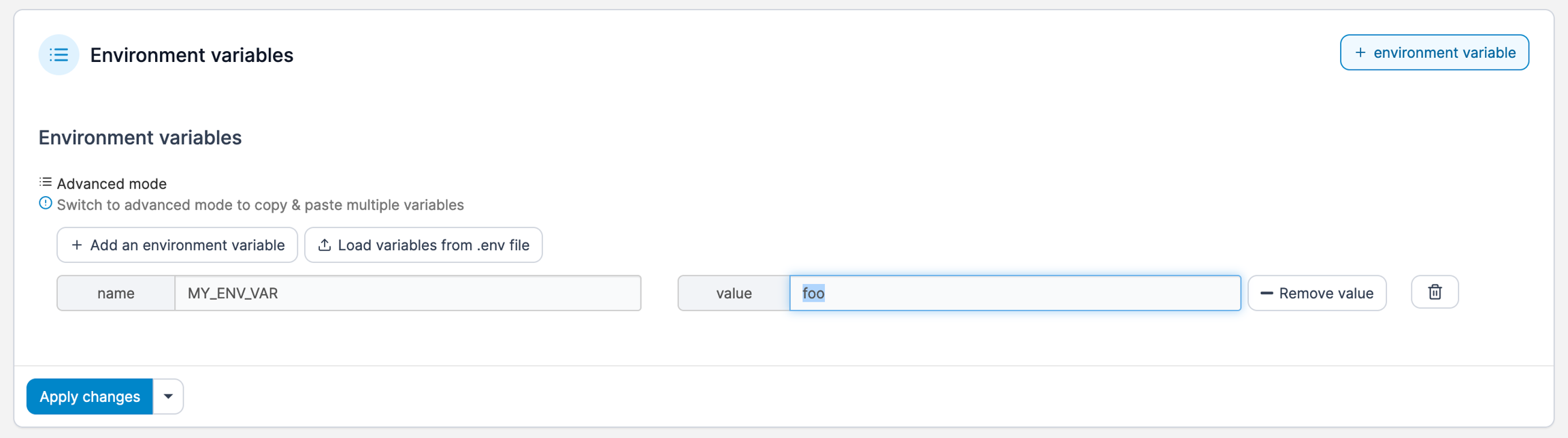
Task: Click the "Switch to advanced mode" hint text
Action: click(x=260, y=205)
